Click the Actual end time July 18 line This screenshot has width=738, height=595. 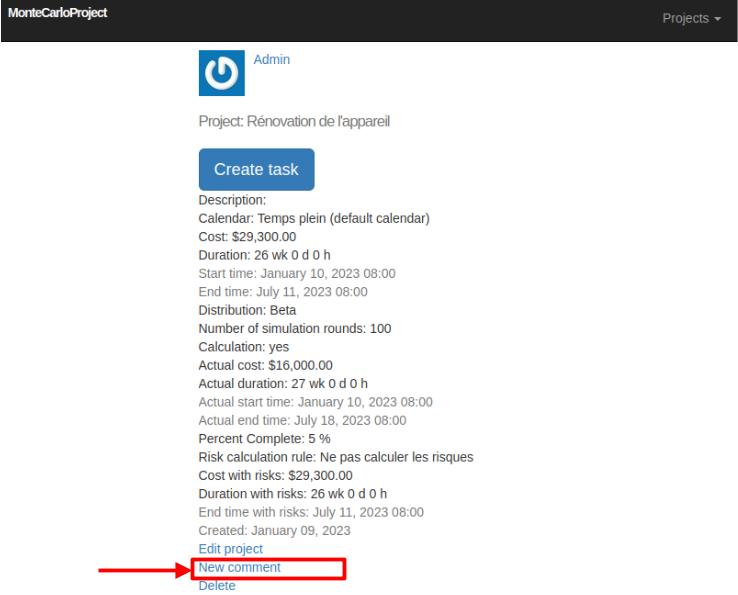[x=302, y=420]
